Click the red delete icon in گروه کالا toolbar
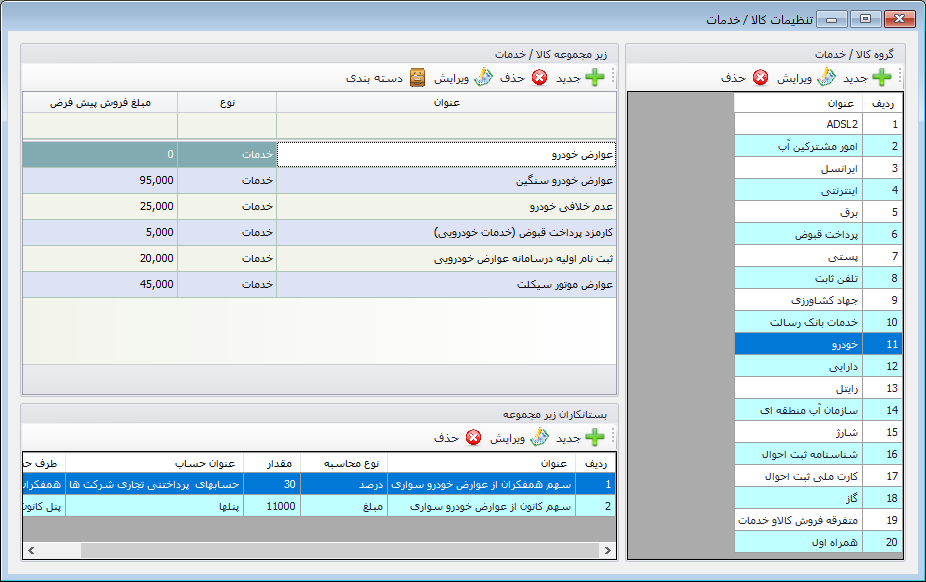Viewport: 926px width, 582px height. click(x=761, y=77)
